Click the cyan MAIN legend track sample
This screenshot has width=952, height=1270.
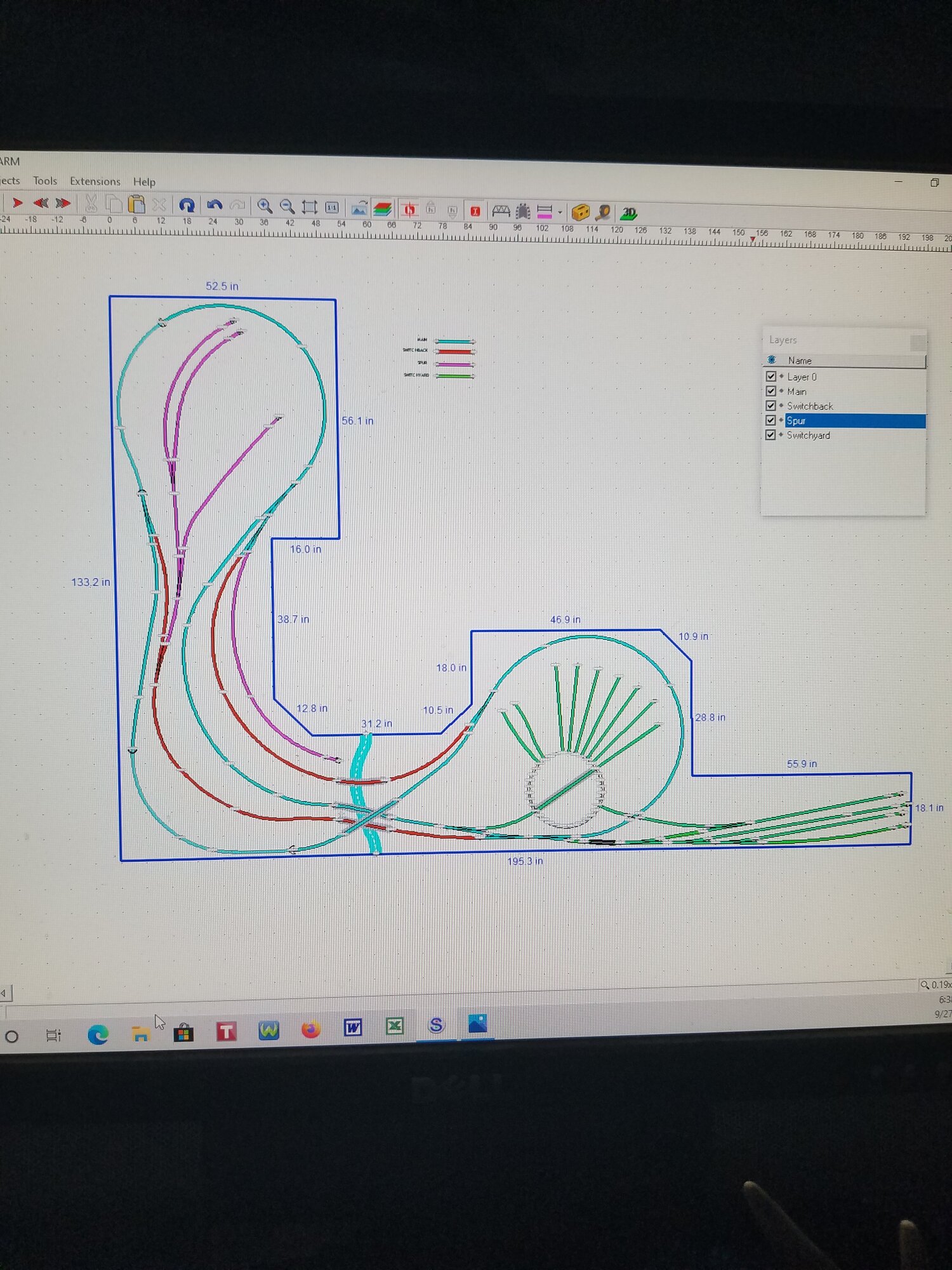coord(454,341)
